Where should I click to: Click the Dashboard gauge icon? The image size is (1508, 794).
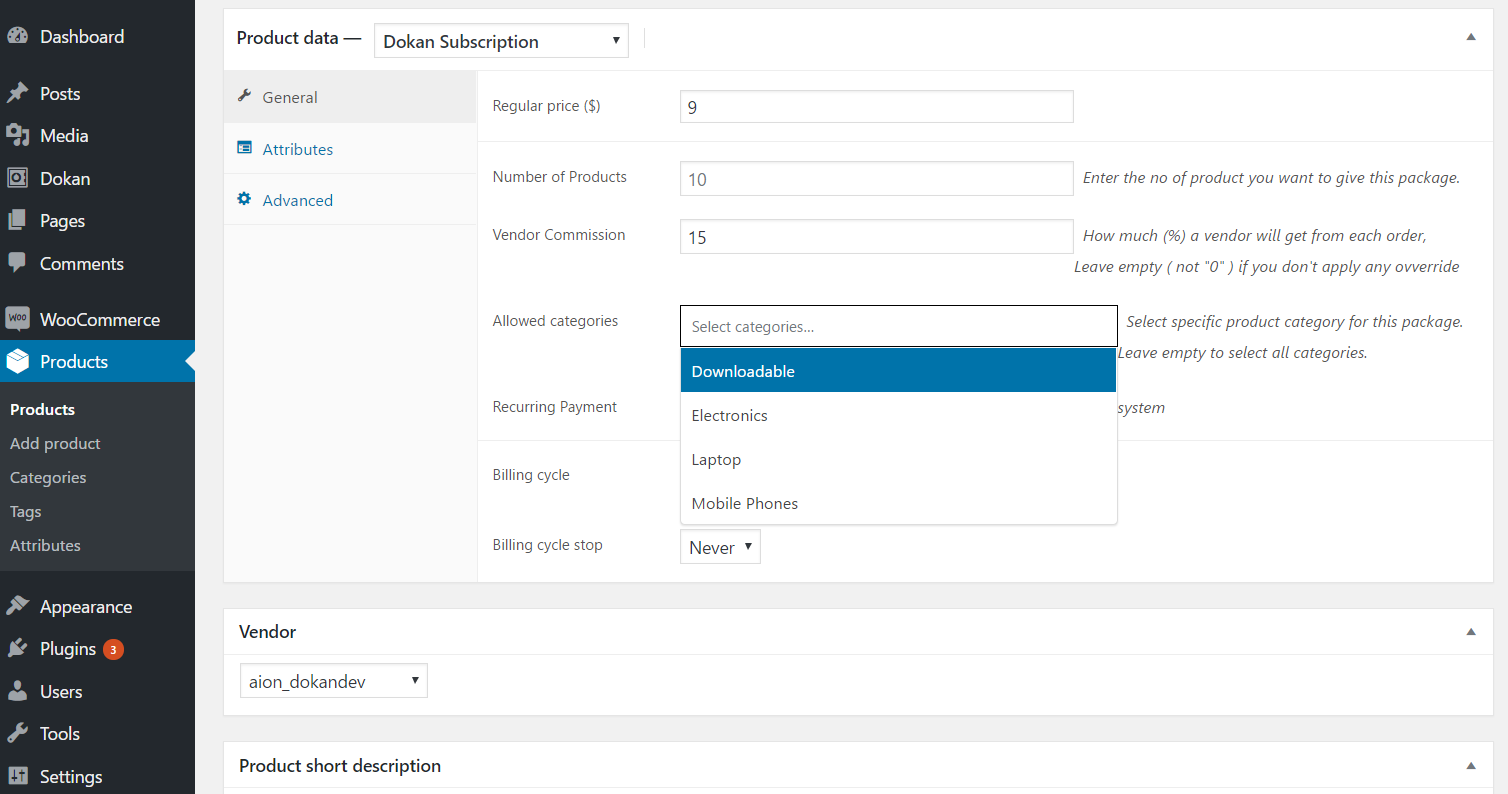point(18,36)
